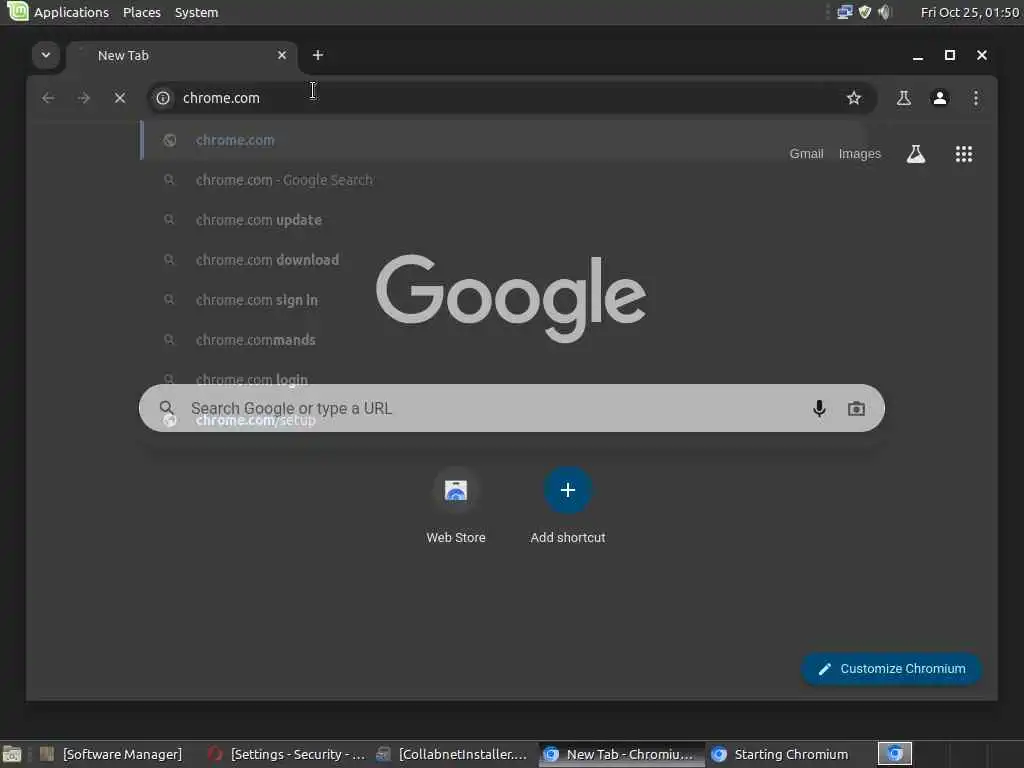This screenshot has width=1024, height=768.
Task: Open Search Labs flask on page
Action: point(916,154)
